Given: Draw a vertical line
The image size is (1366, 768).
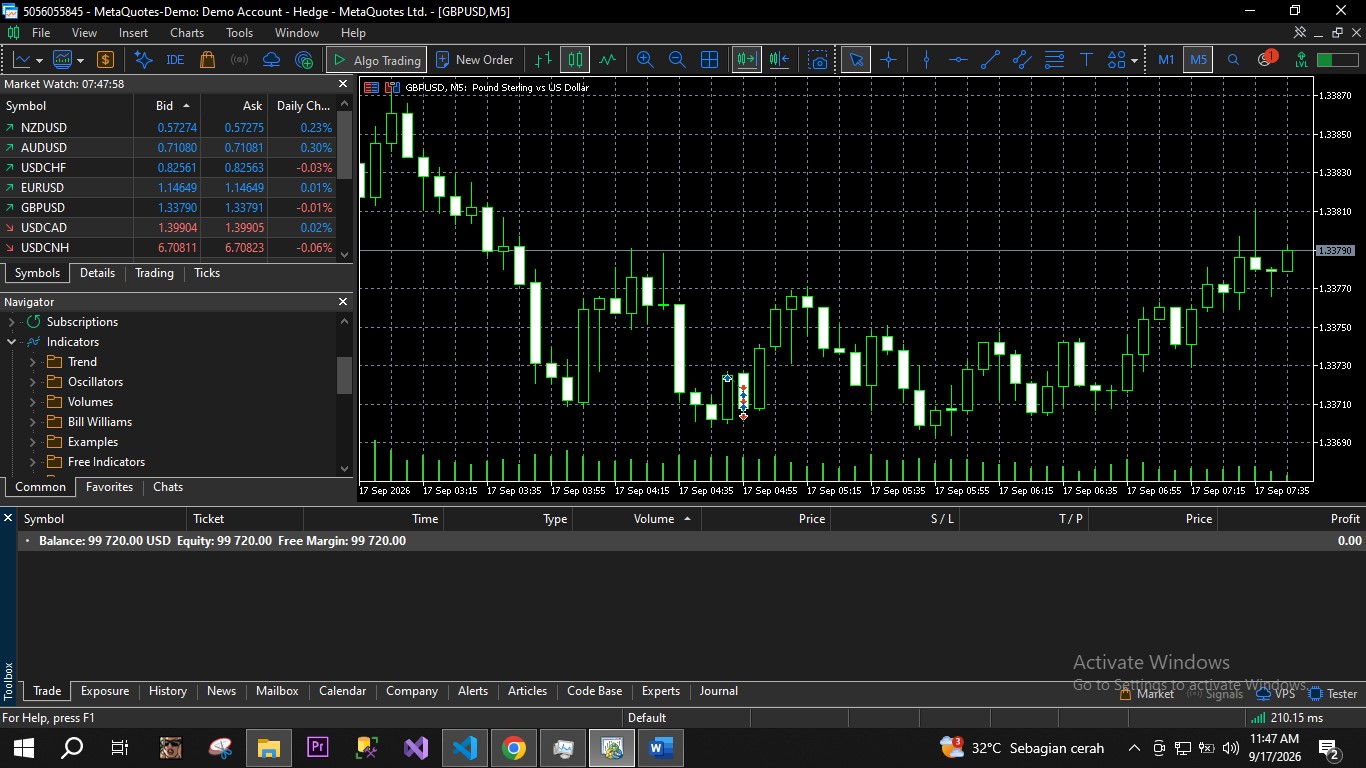Looking at the screenshot, I should click(x=926, y=60).
